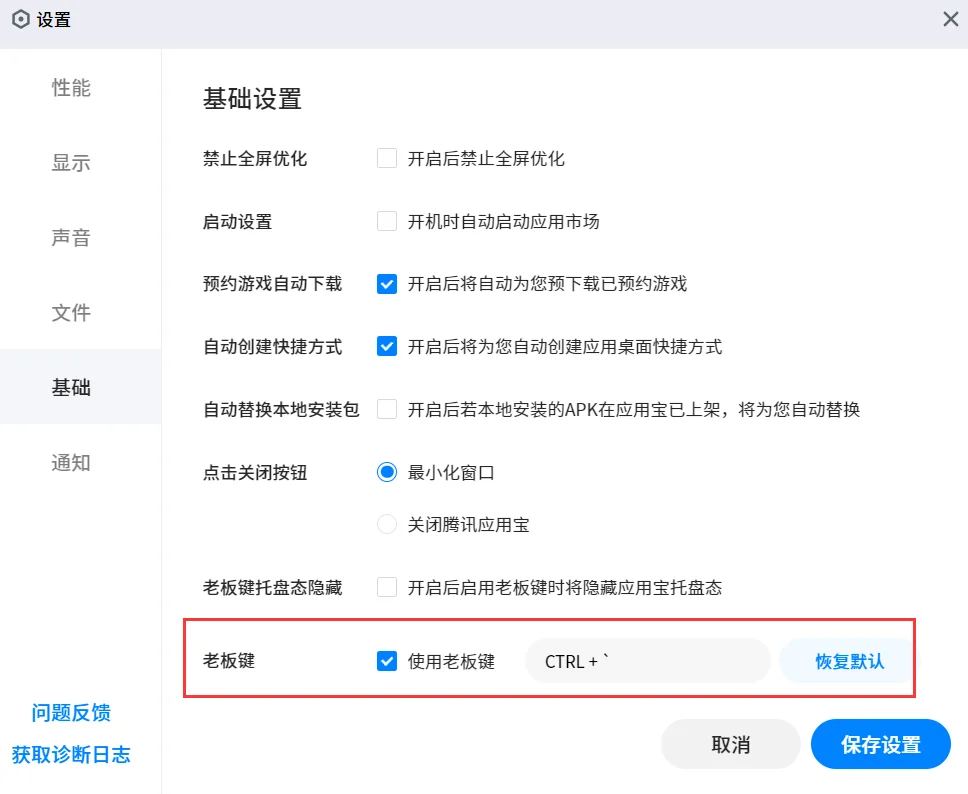Image resolution: width=968 pixels, height=794 pixels.
Task: Switch to the 显示 tab
Action: click(x=71, y=163)
